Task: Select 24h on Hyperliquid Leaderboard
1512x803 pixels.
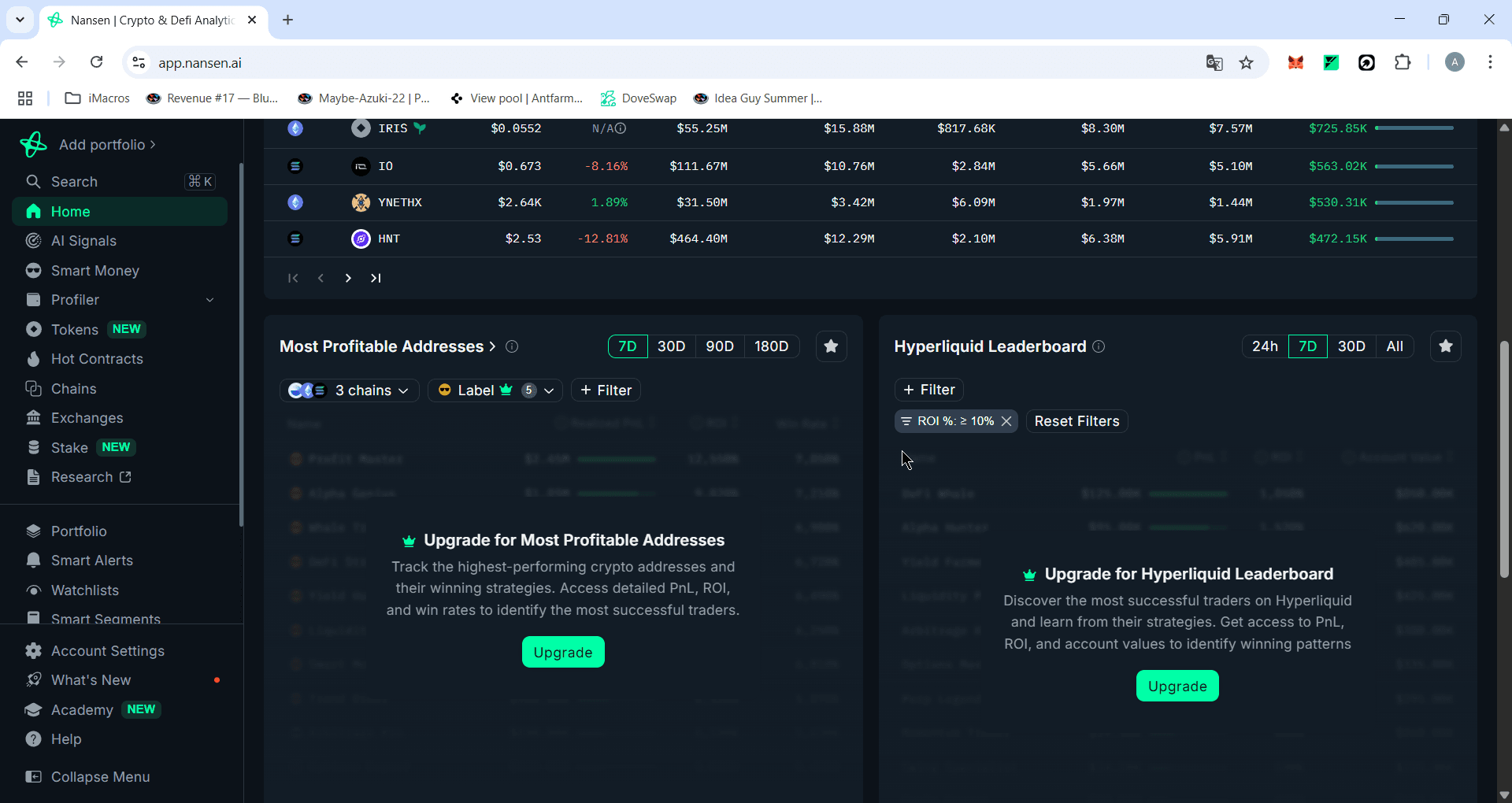Action: [x=1266, y=346]
